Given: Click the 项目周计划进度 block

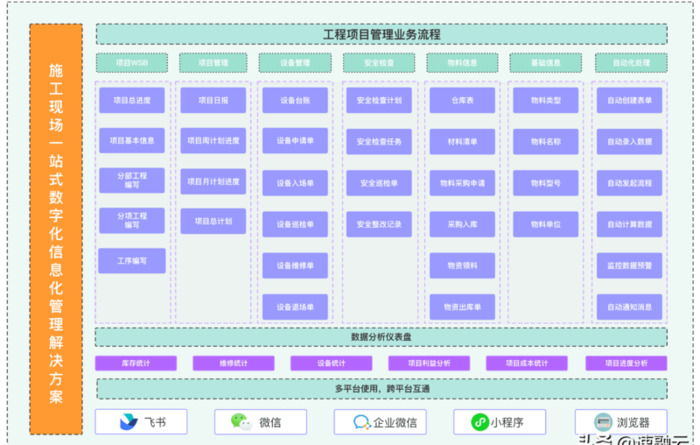Looking at the screenshot, I should tap(213, 141).
